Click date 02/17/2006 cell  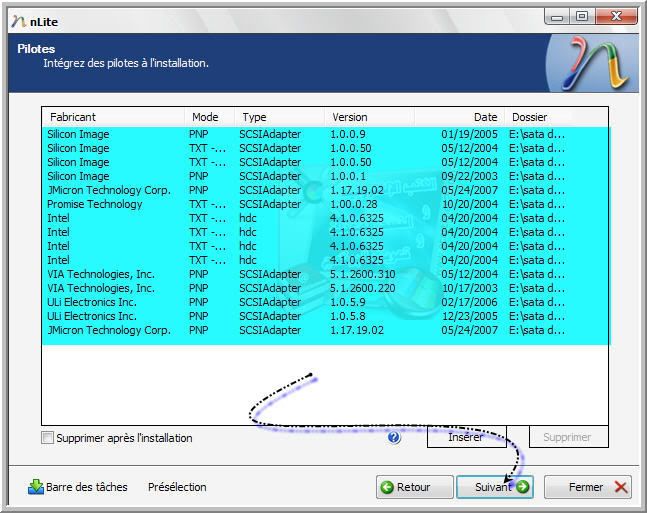click(469, 302)
